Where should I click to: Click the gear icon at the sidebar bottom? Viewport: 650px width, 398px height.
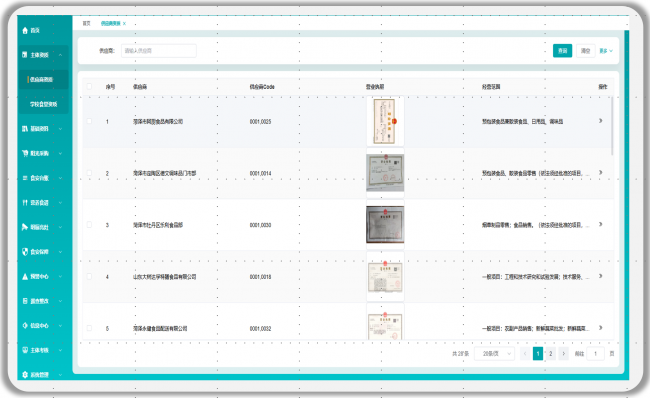25,375
